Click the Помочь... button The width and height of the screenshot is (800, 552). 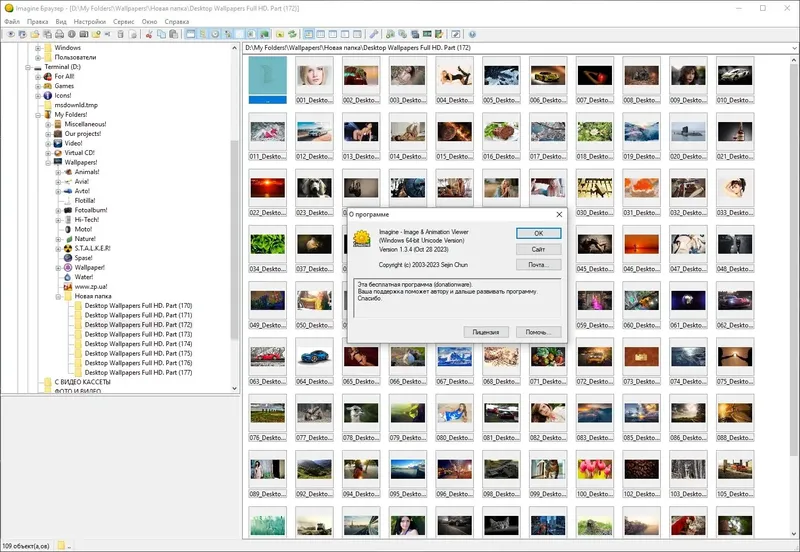[538, 332]
